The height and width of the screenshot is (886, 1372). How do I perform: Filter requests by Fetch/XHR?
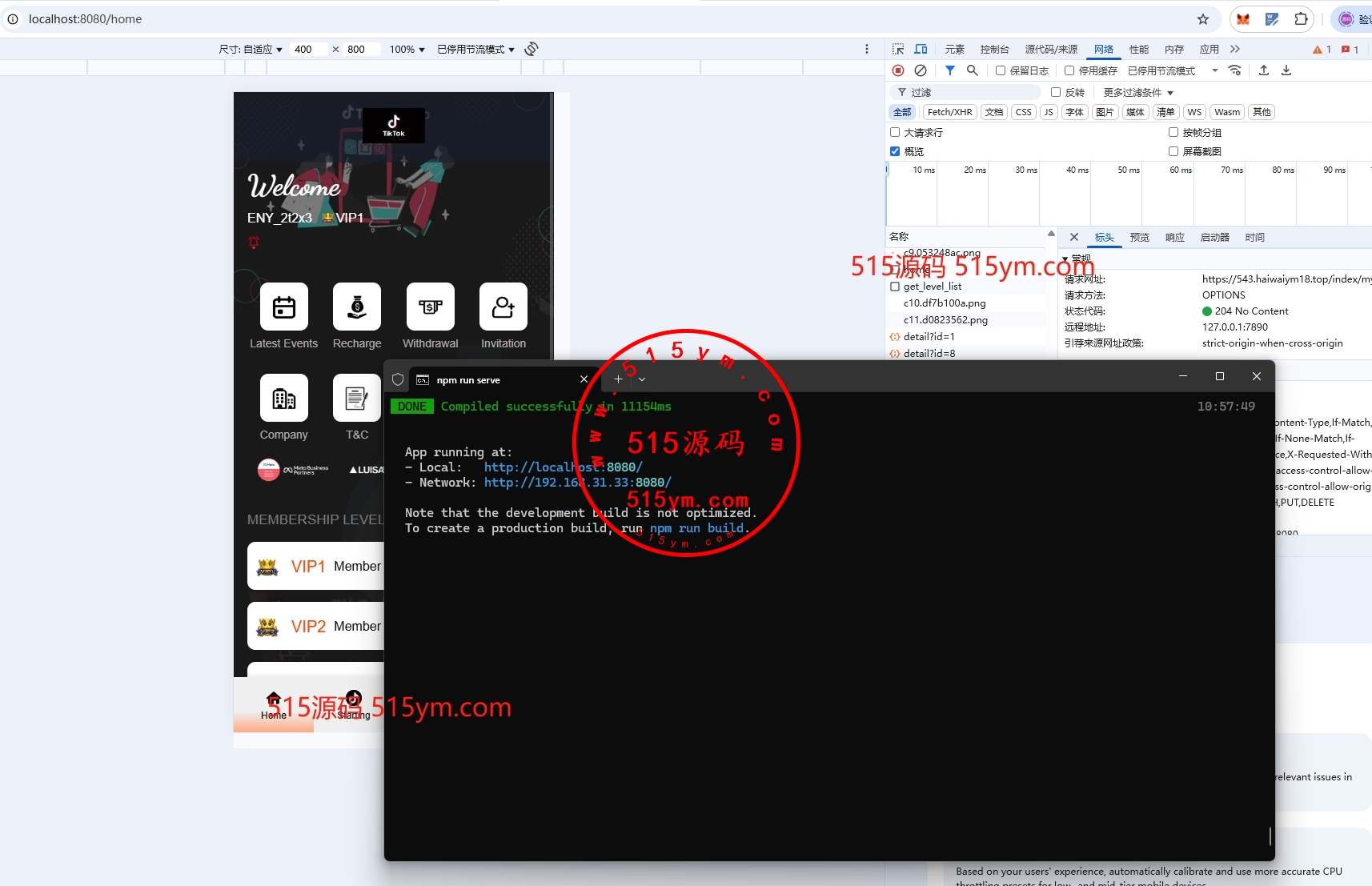[949, 112]
